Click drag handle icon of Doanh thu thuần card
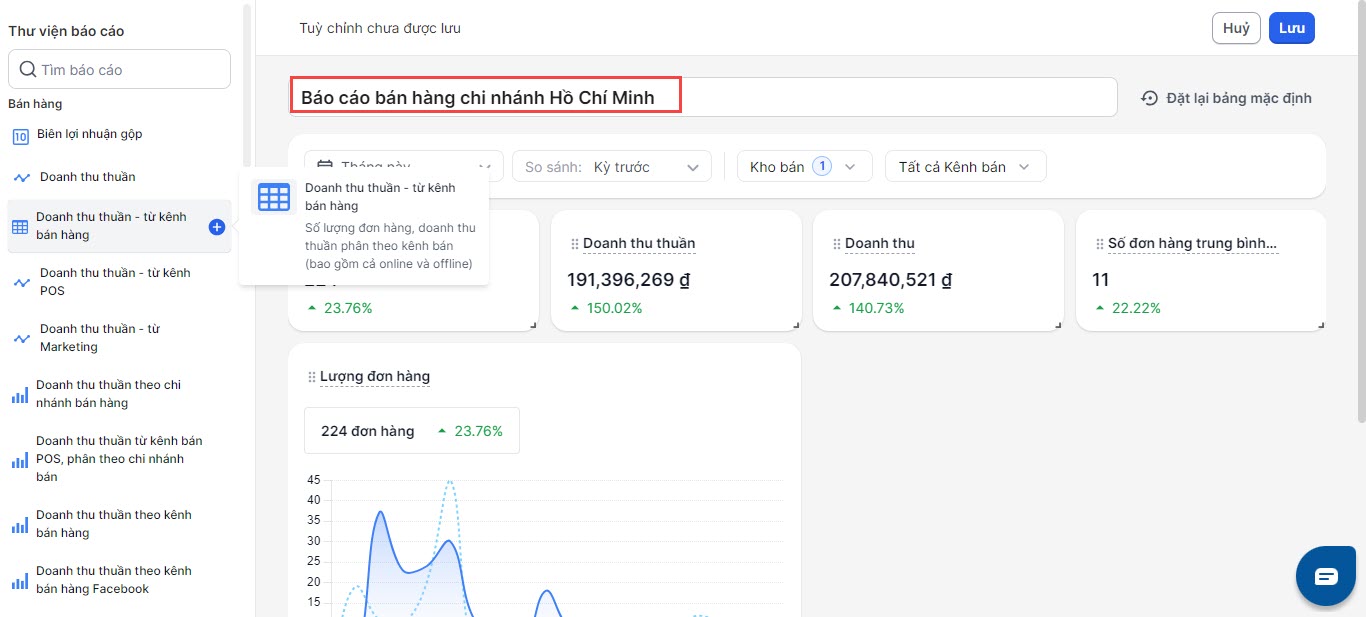Screen dimensions: 1366x617 pos(574,244)
